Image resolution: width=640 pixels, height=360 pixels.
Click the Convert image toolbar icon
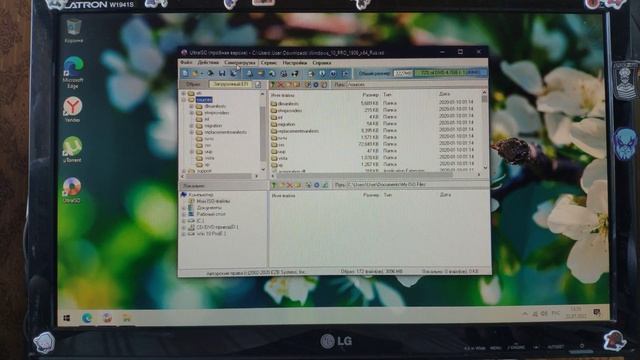click(x=272, y=73)
